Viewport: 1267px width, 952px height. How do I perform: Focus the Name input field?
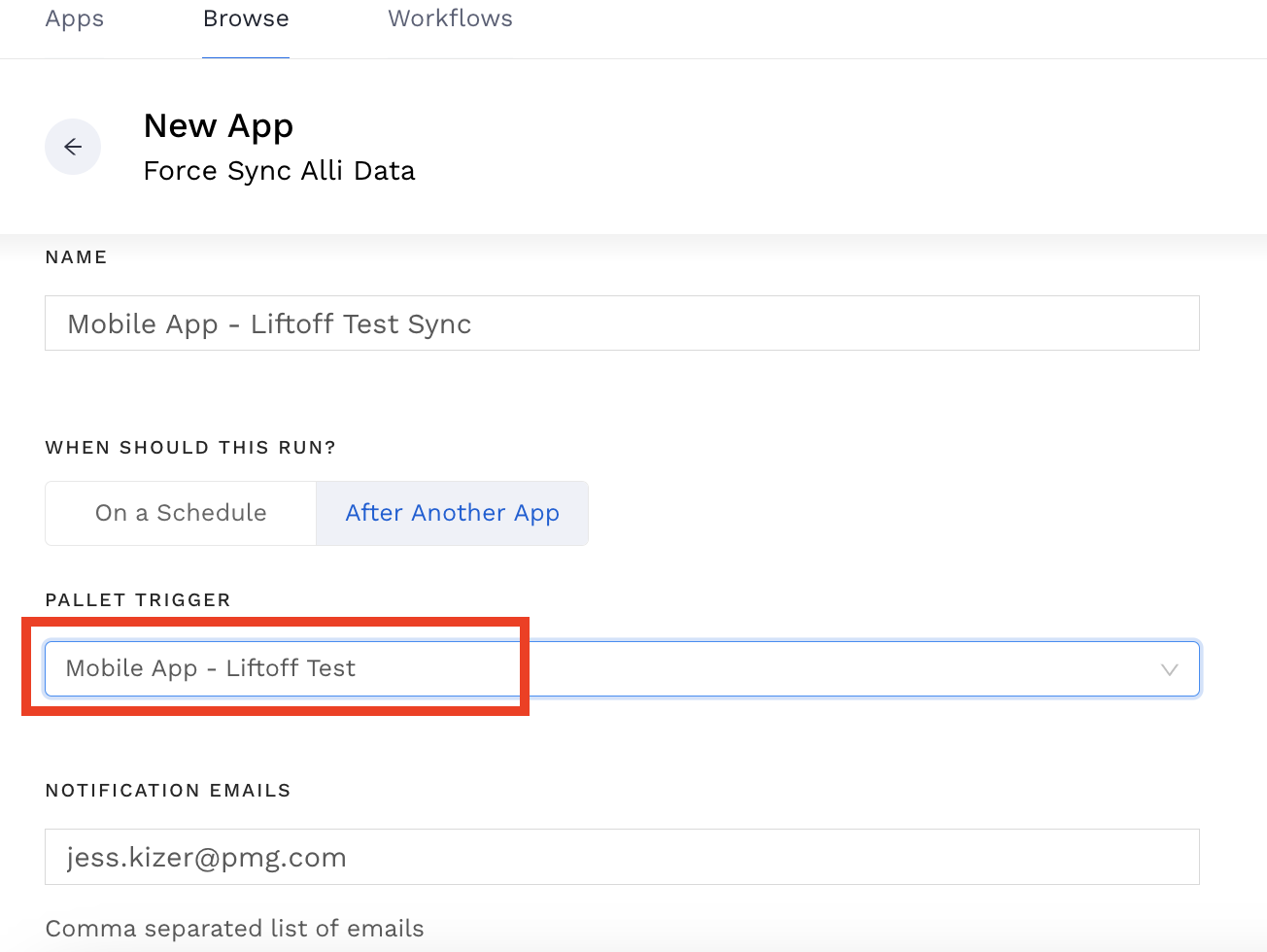click(622, 323)
